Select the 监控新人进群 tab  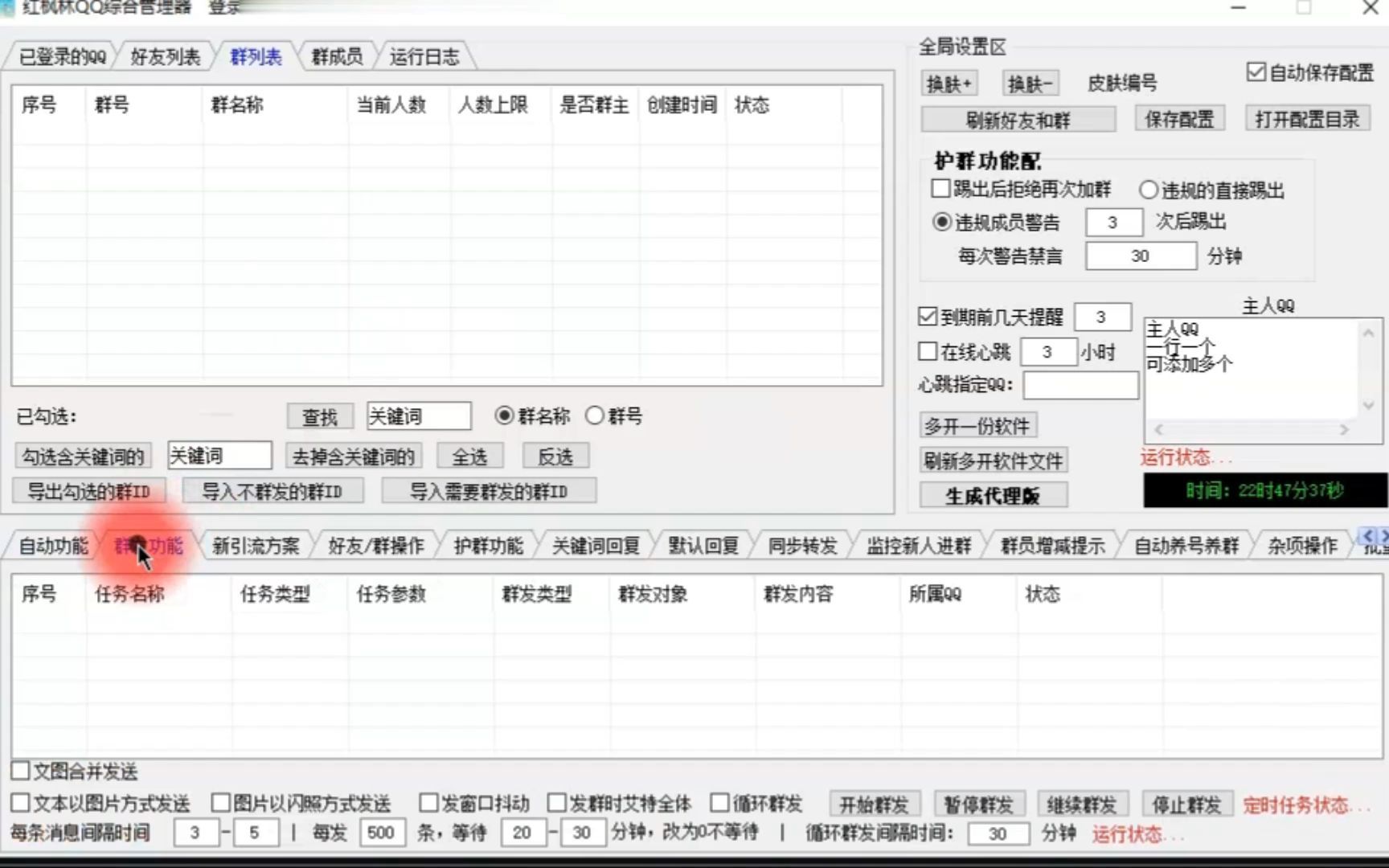919,547
